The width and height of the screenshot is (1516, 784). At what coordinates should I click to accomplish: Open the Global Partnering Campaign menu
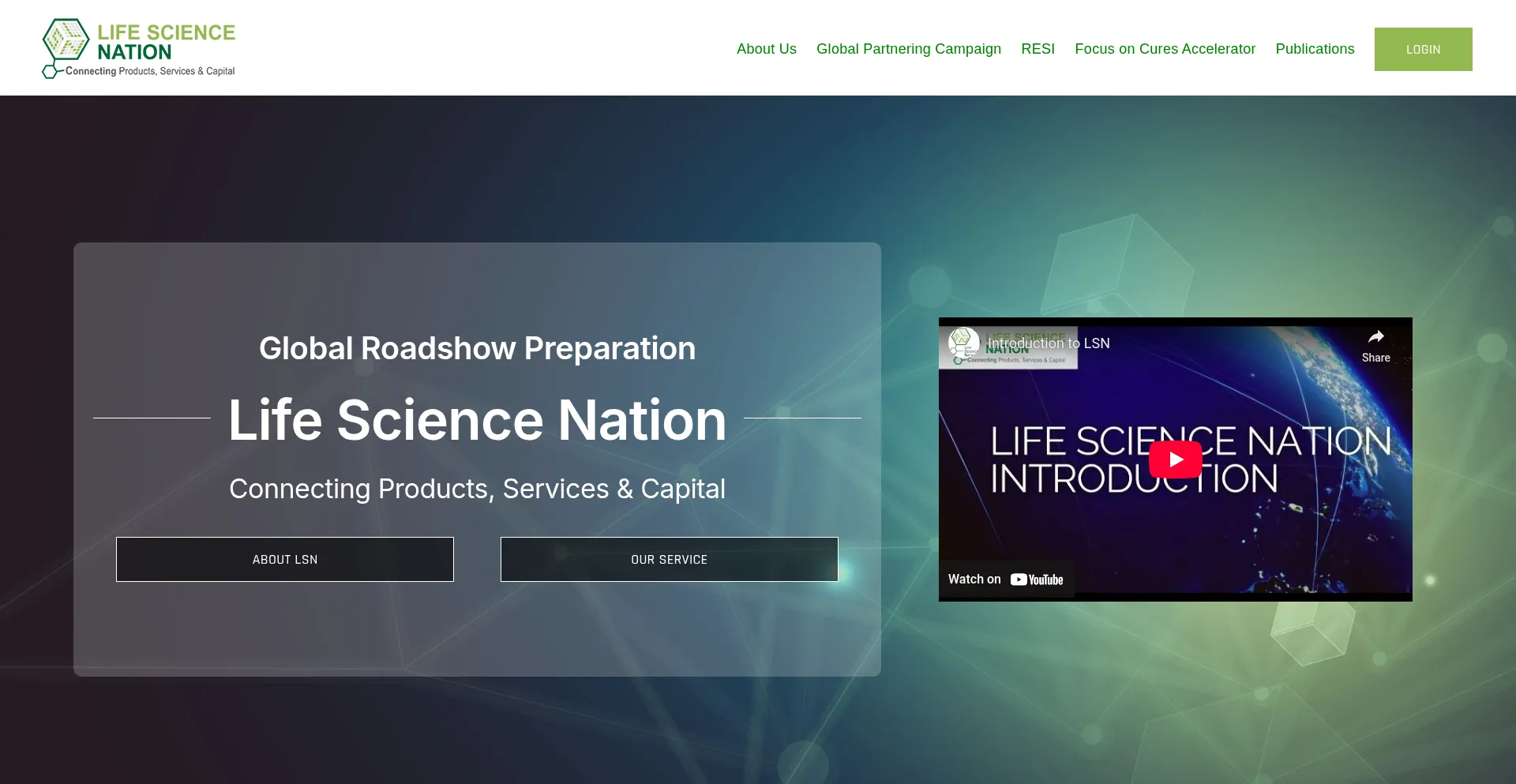coord(908,49)
